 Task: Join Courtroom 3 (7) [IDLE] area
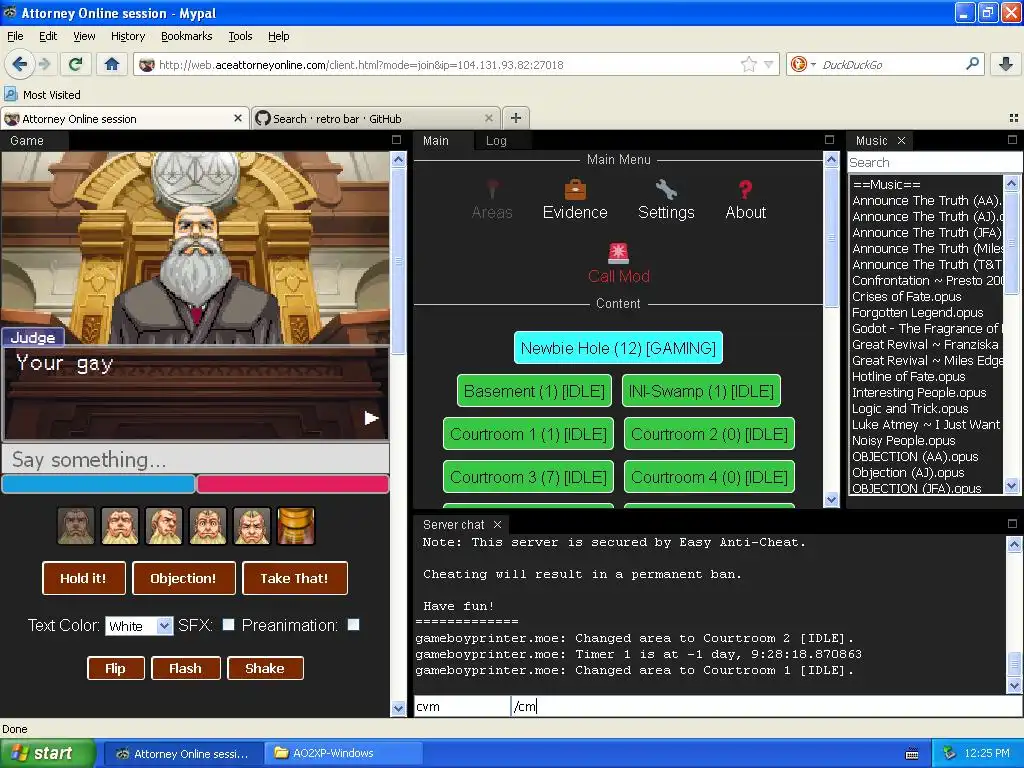click(528, 477)
